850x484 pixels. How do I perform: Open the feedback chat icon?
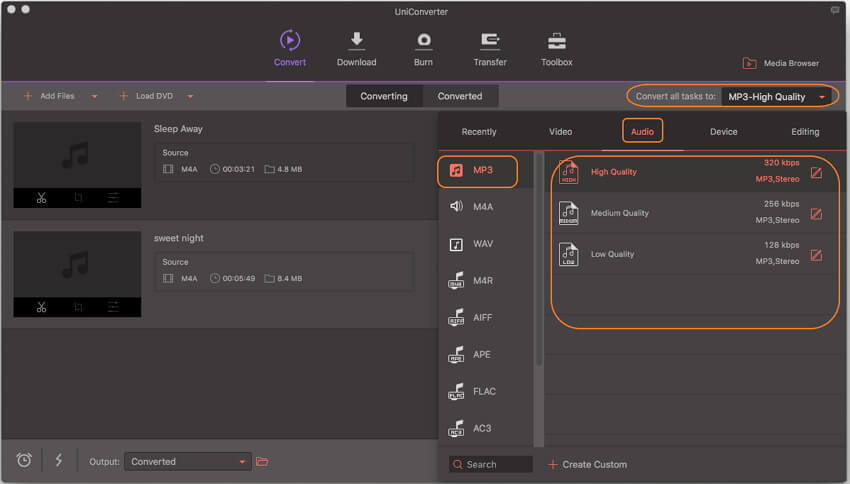835,10
